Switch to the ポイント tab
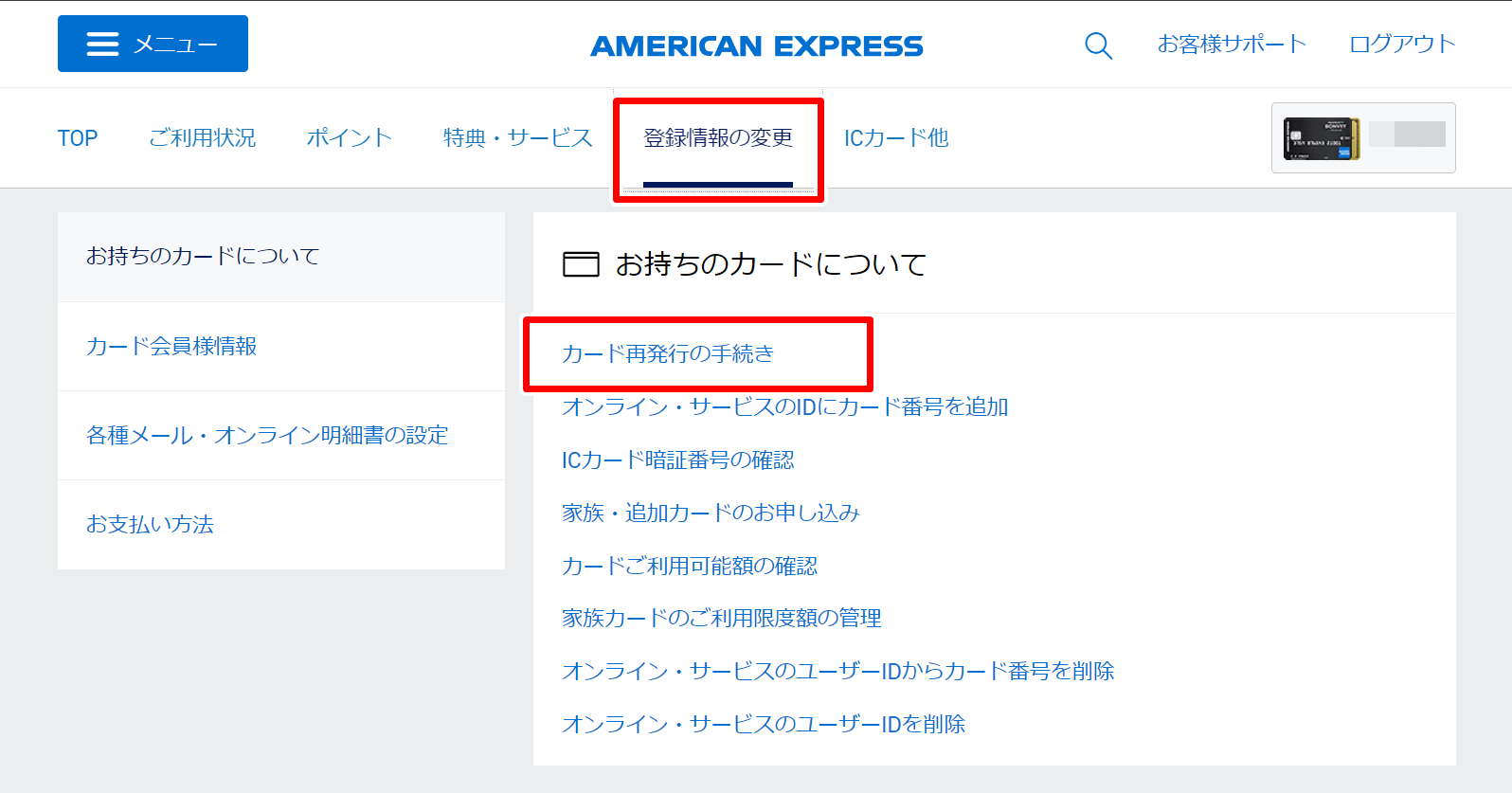This screenshot has height=793, width=1512. coord(349,138)
